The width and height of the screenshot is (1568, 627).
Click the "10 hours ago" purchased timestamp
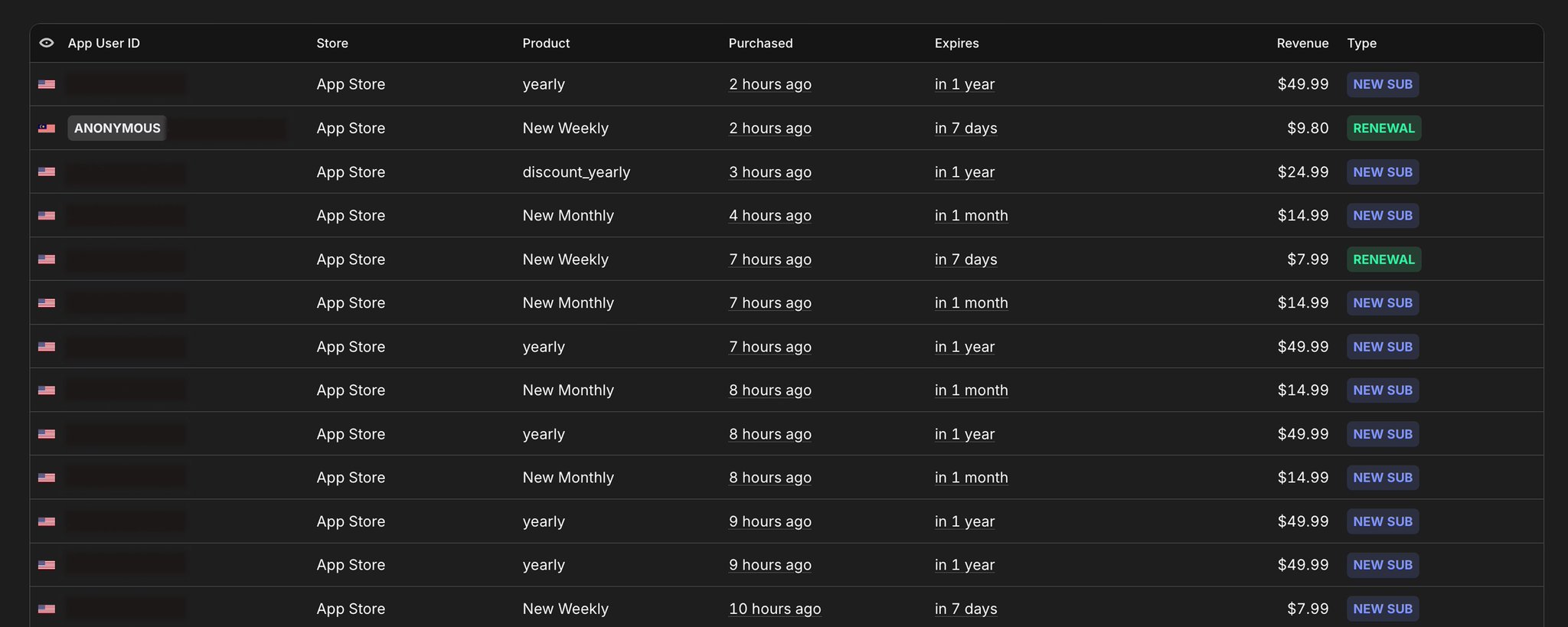click(x=774, y=609)
